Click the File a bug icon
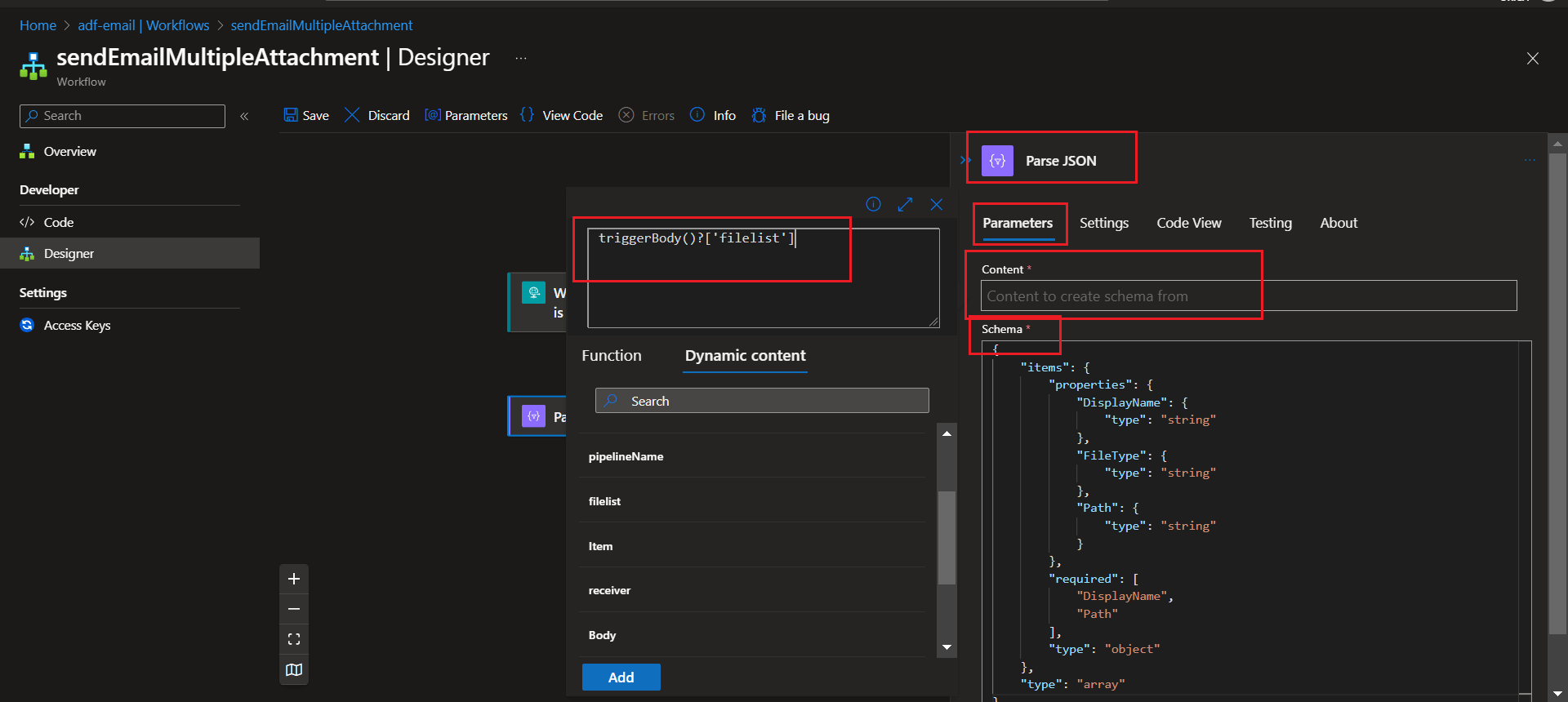1568x702 pixels. [x=759, y=115]
